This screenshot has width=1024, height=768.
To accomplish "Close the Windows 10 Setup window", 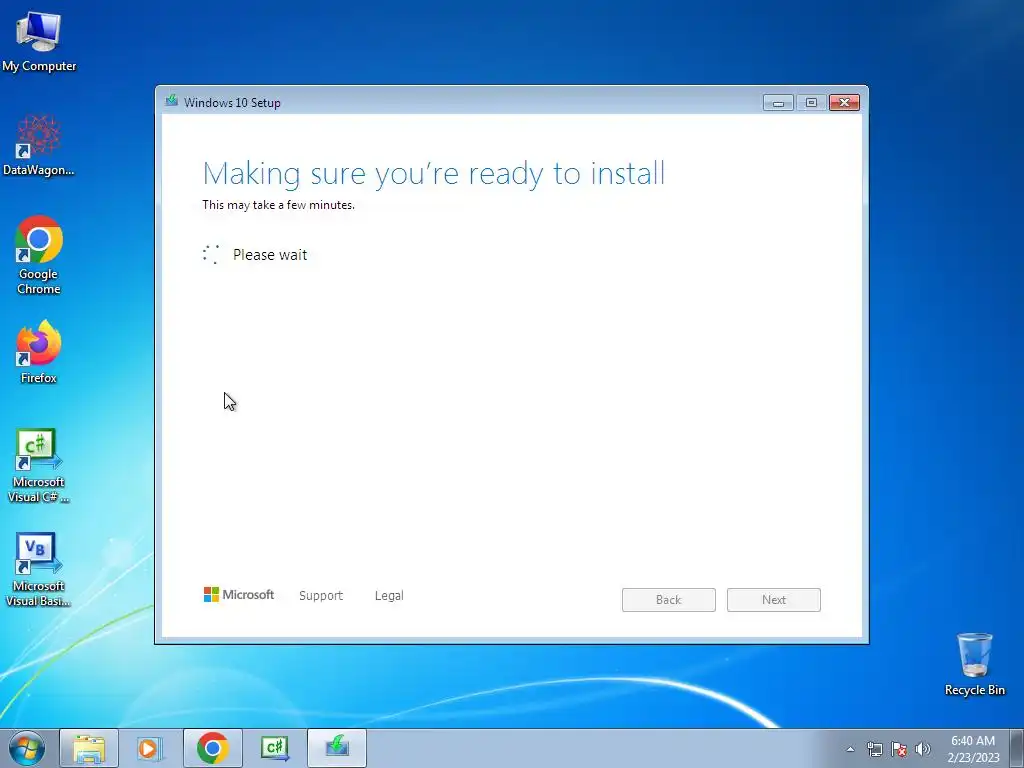I will tap(844, 103).
